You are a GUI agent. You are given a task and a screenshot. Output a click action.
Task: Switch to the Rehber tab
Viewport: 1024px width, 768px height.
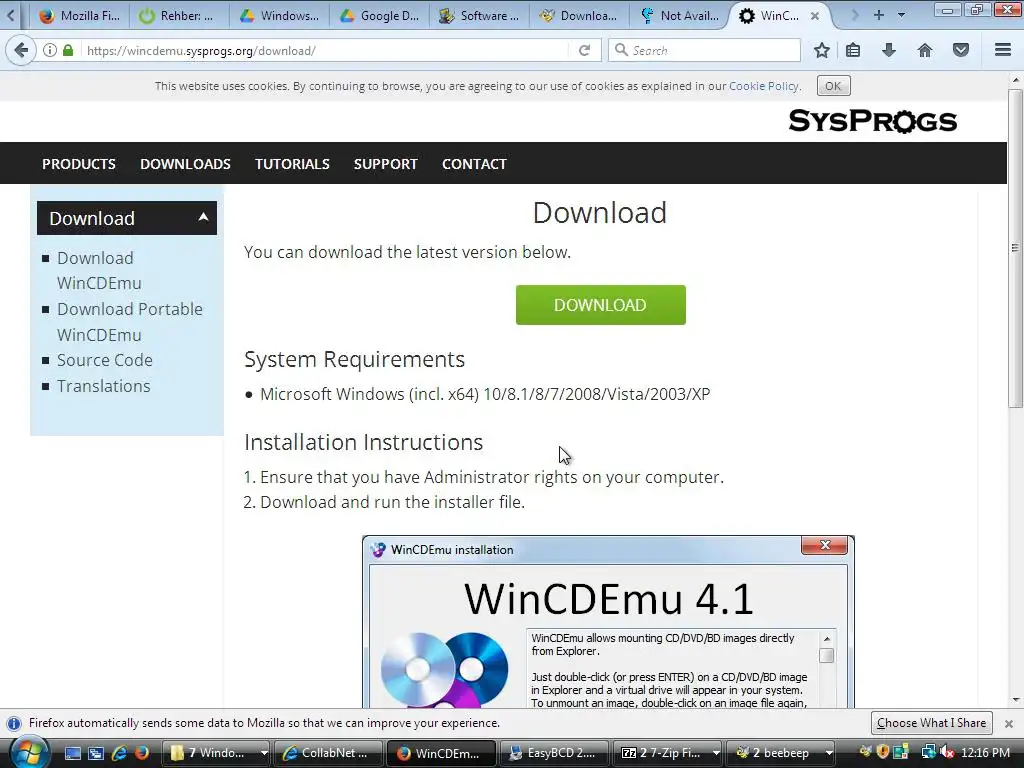[x=176, y=16]
